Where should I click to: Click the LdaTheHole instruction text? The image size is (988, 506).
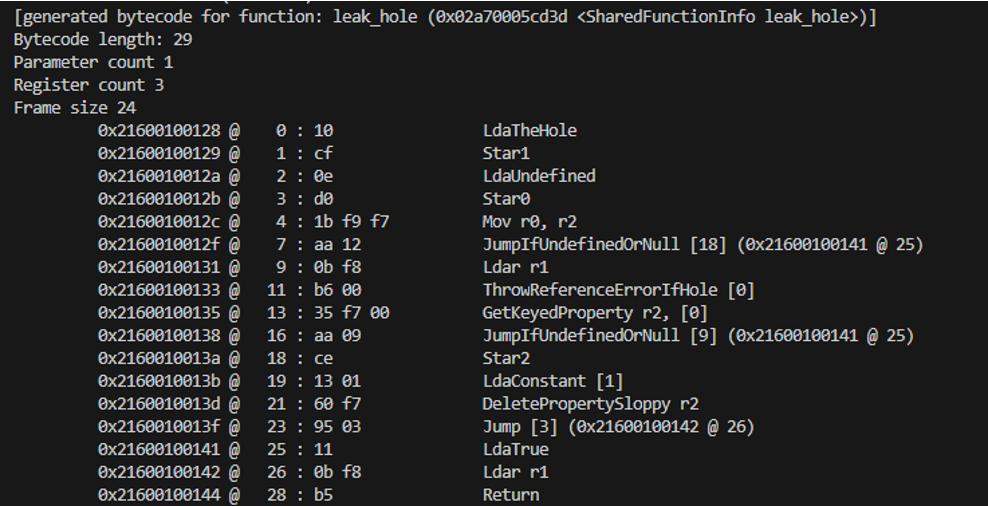click(x=529, y=131)
